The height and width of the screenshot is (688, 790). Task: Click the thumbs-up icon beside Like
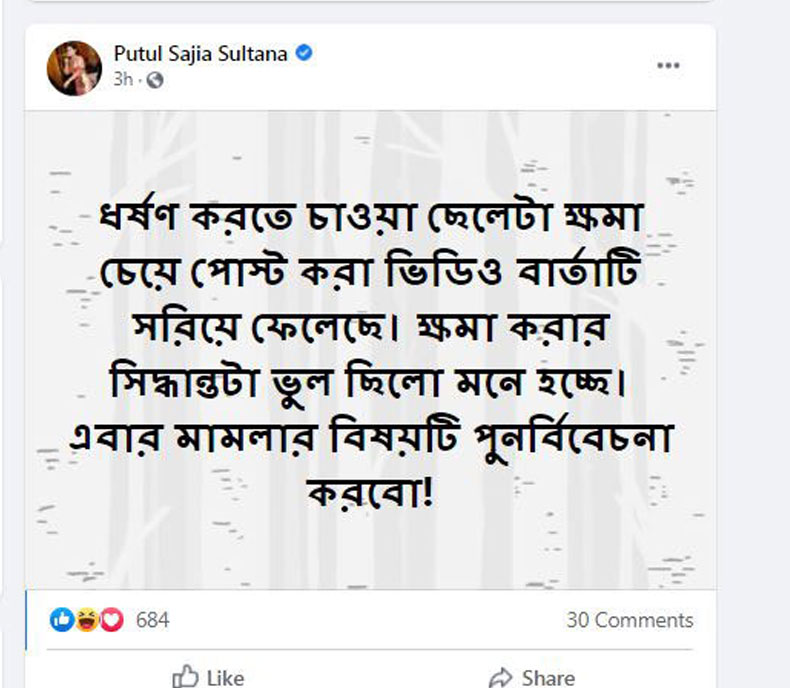[x=185, y=678]
